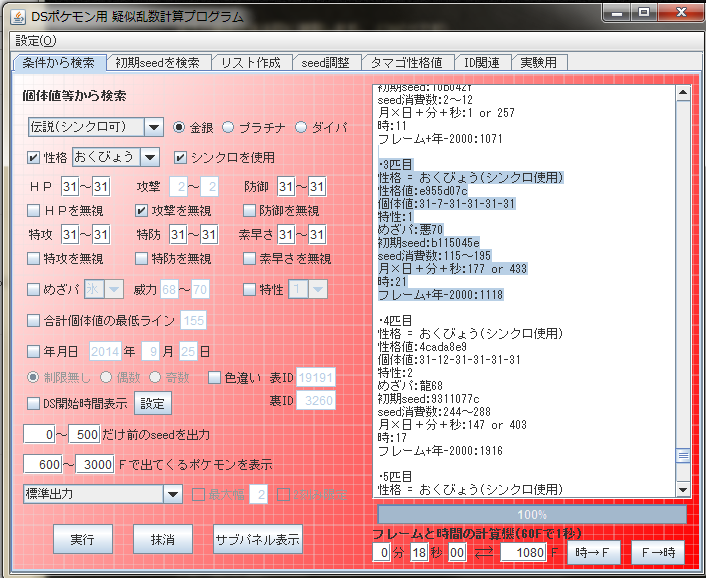Expand the おくびょう nature dropdown
This screenshot has height=578, width=706.
(x=150, y=158)
